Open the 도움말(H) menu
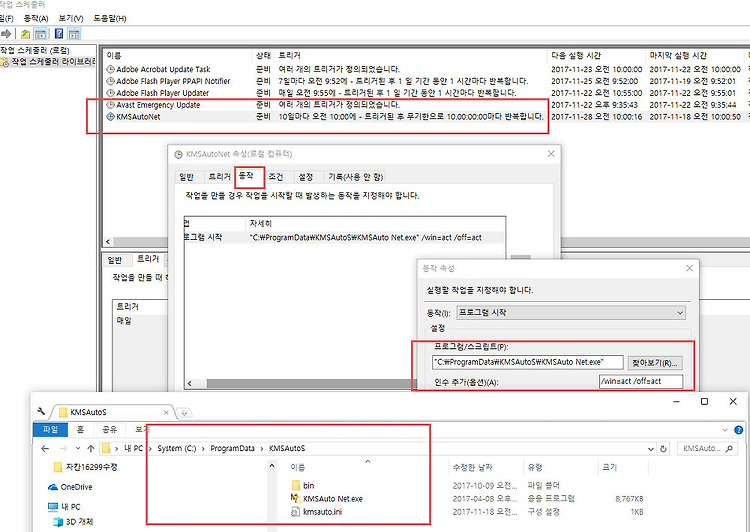750x532 pixels. [110, 18]
